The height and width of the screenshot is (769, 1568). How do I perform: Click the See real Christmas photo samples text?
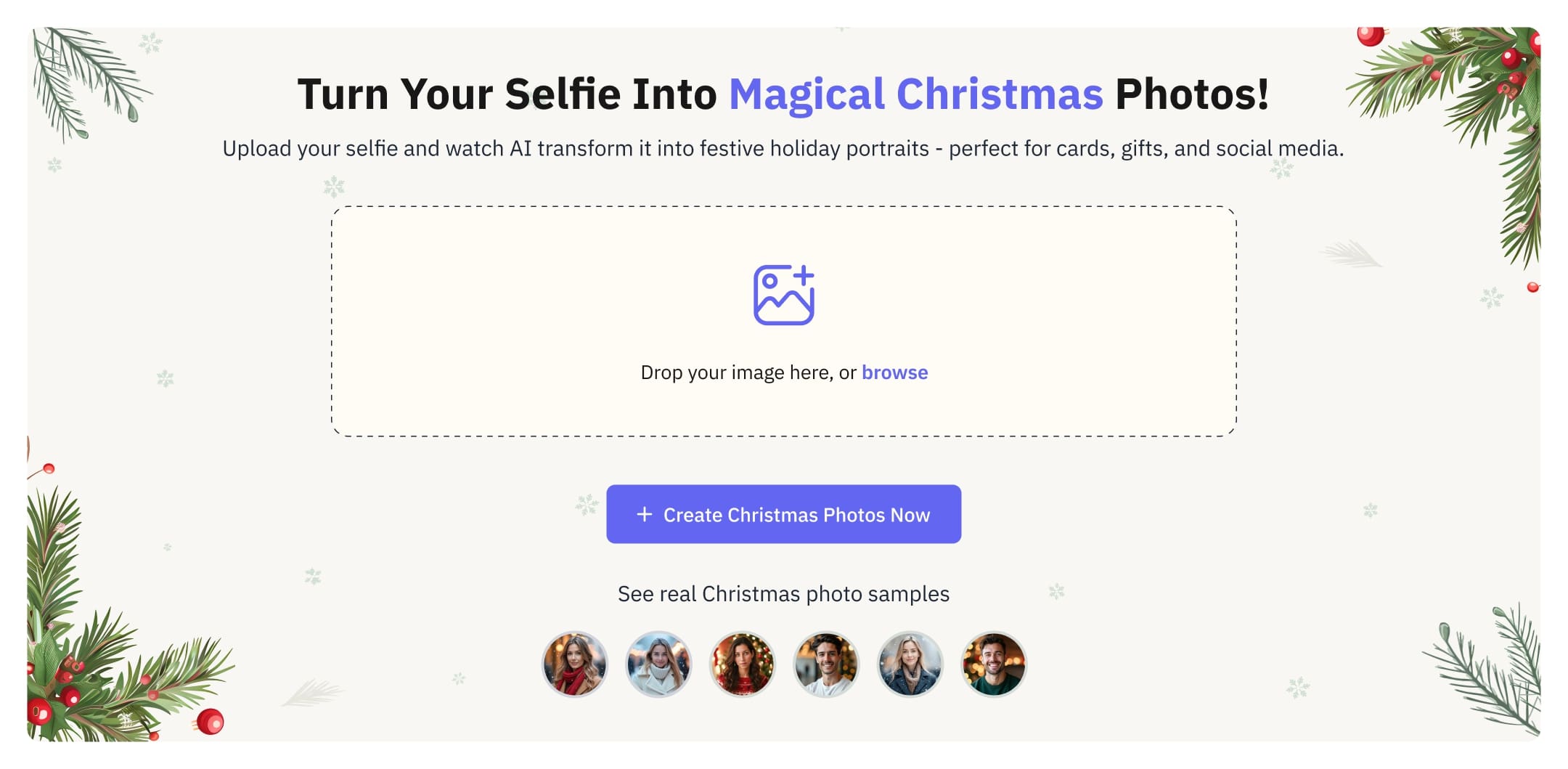click(783, 593)
